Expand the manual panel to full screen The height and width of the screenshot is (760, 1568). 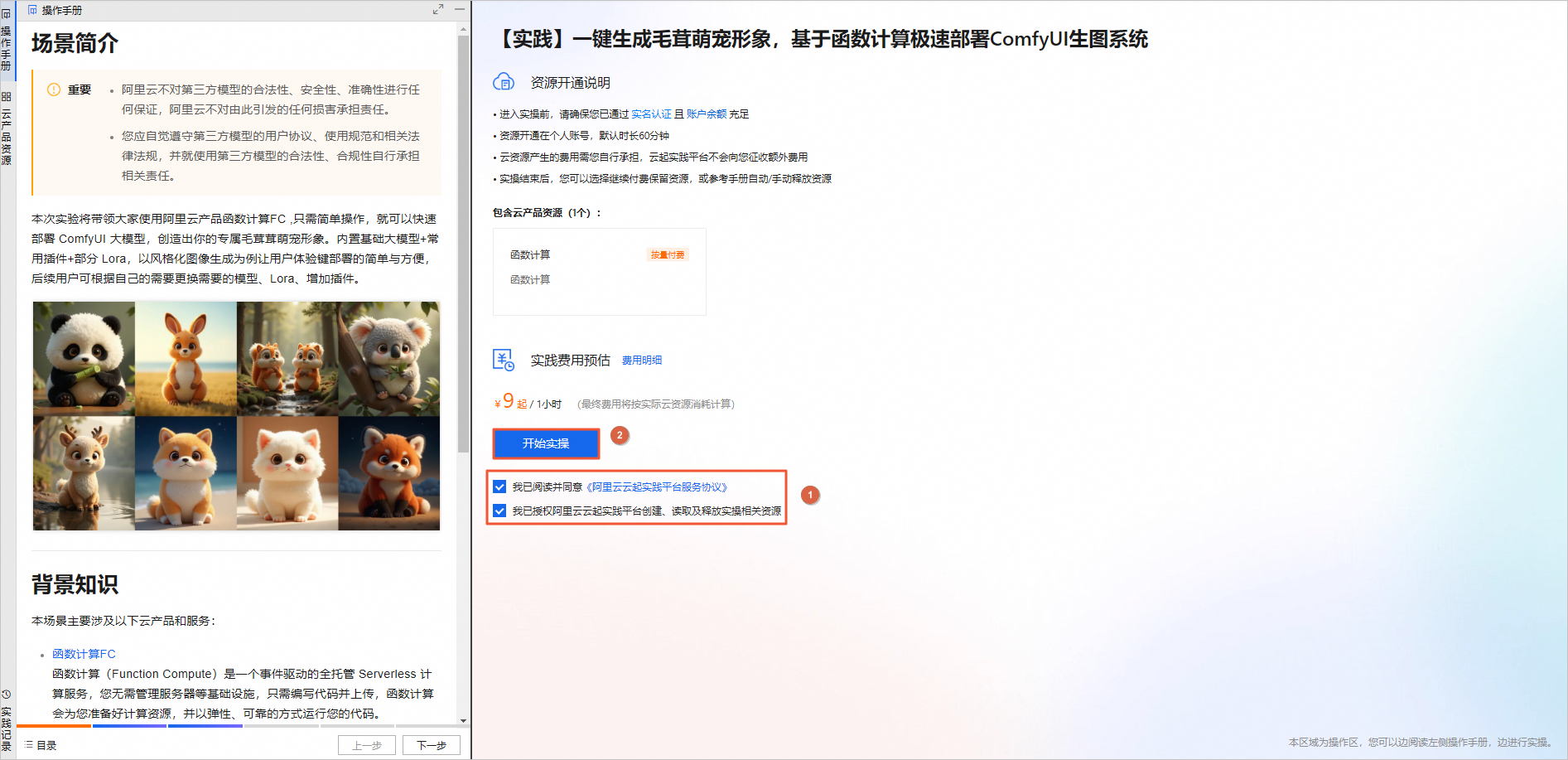coord(437,10)
